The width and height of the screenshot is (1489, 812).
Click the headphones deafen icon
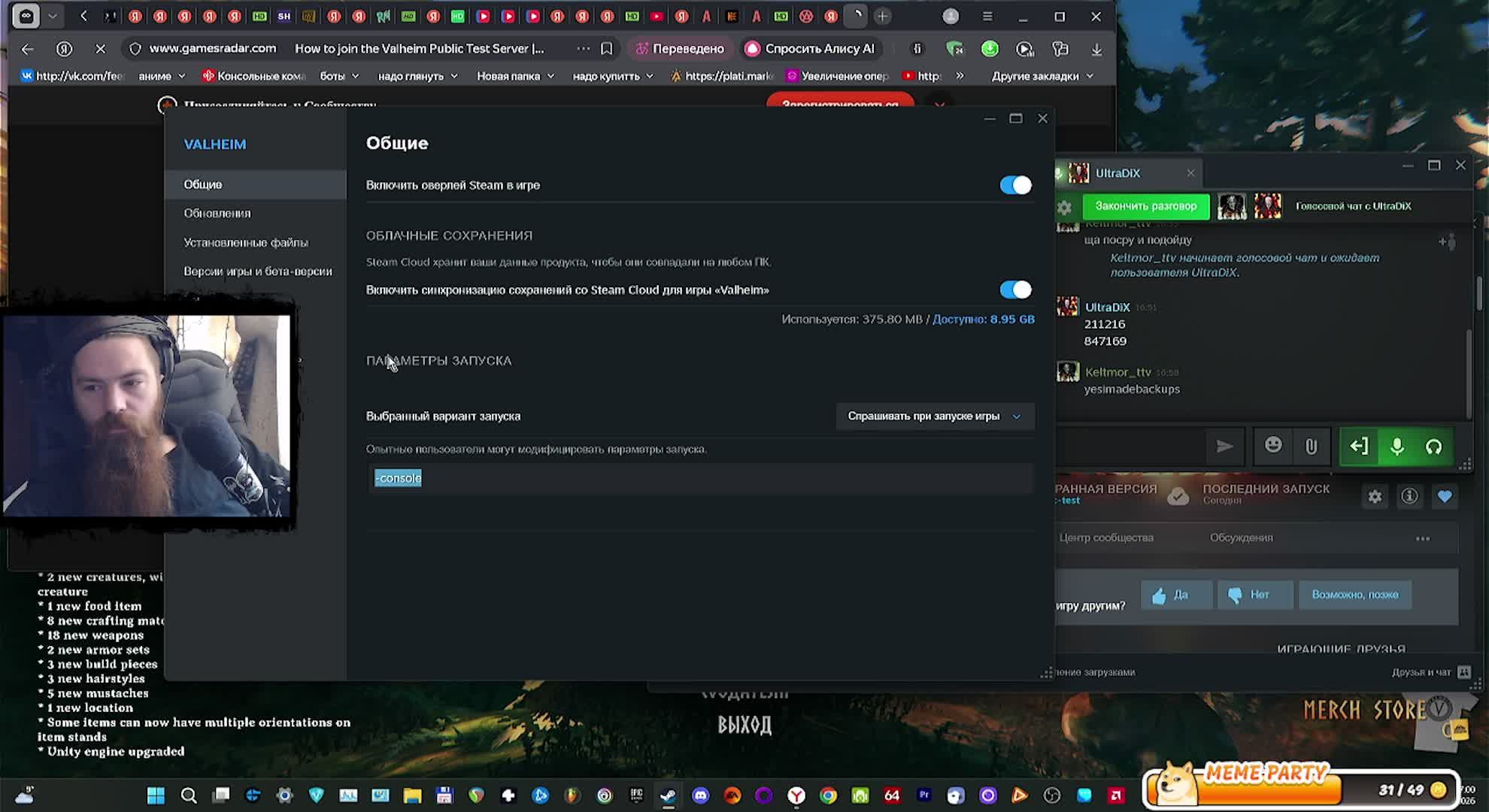point(1433,447)
